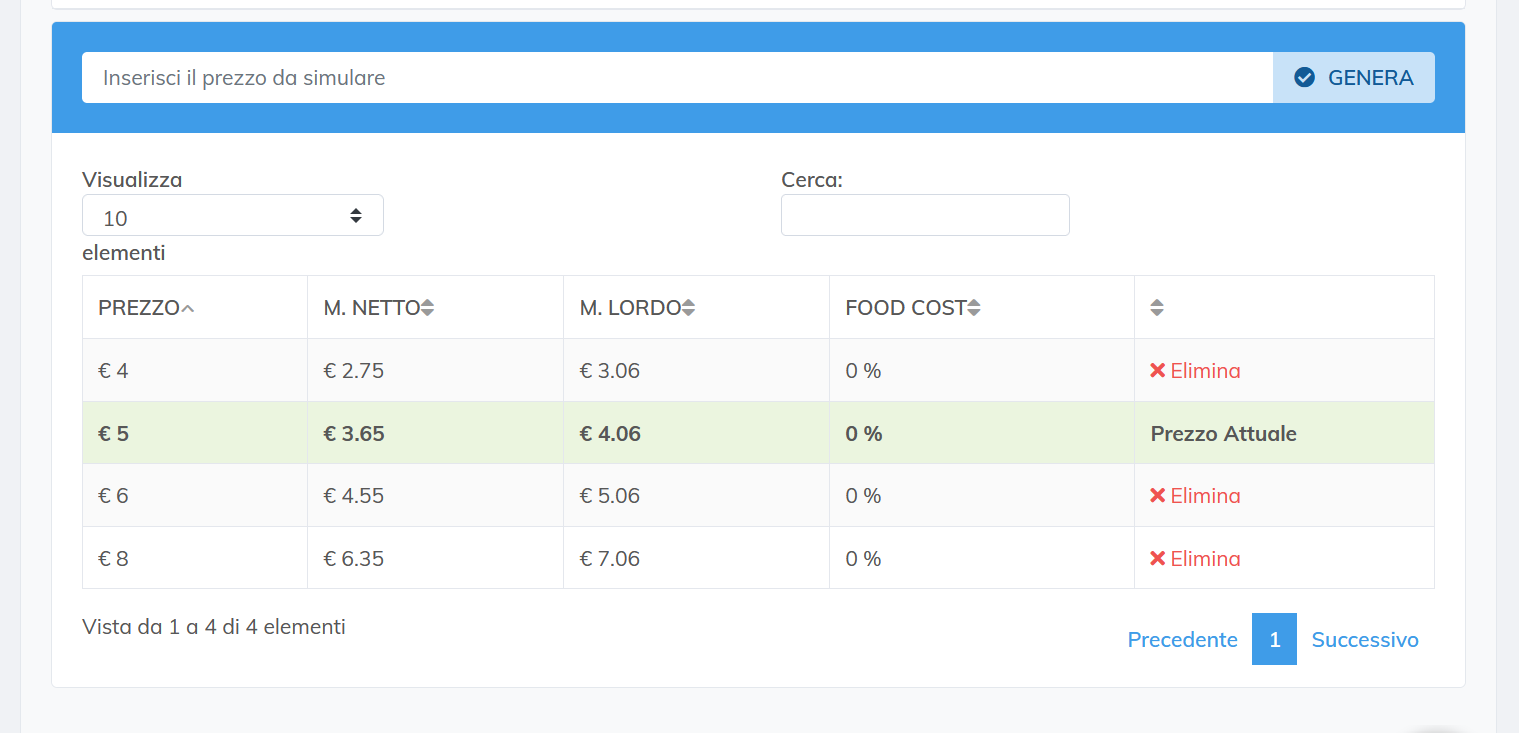
Task: Open the Visualizza elements count dropdown
Action: 232,216
